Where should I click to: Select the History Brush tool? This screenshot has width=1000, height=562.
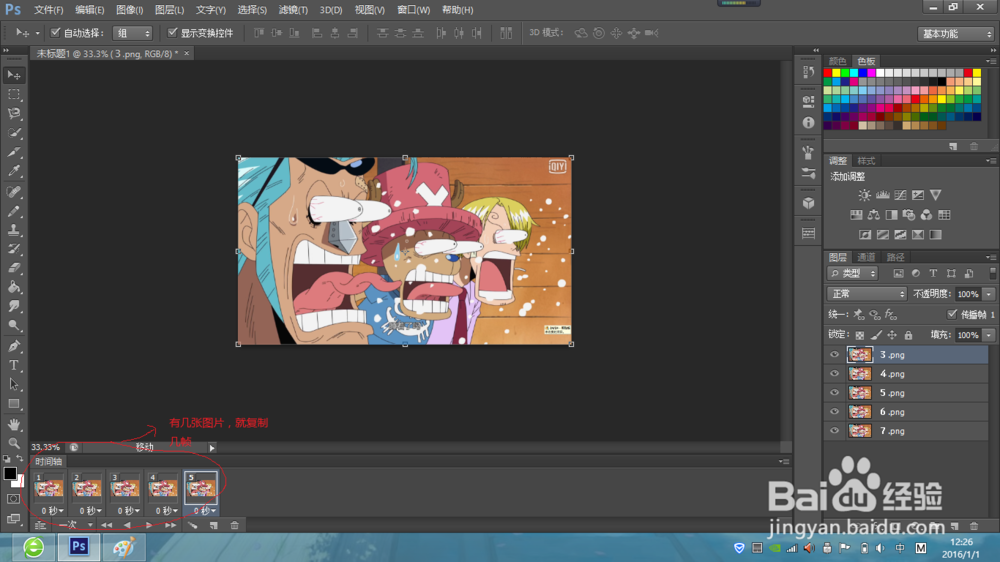(14, 249)
